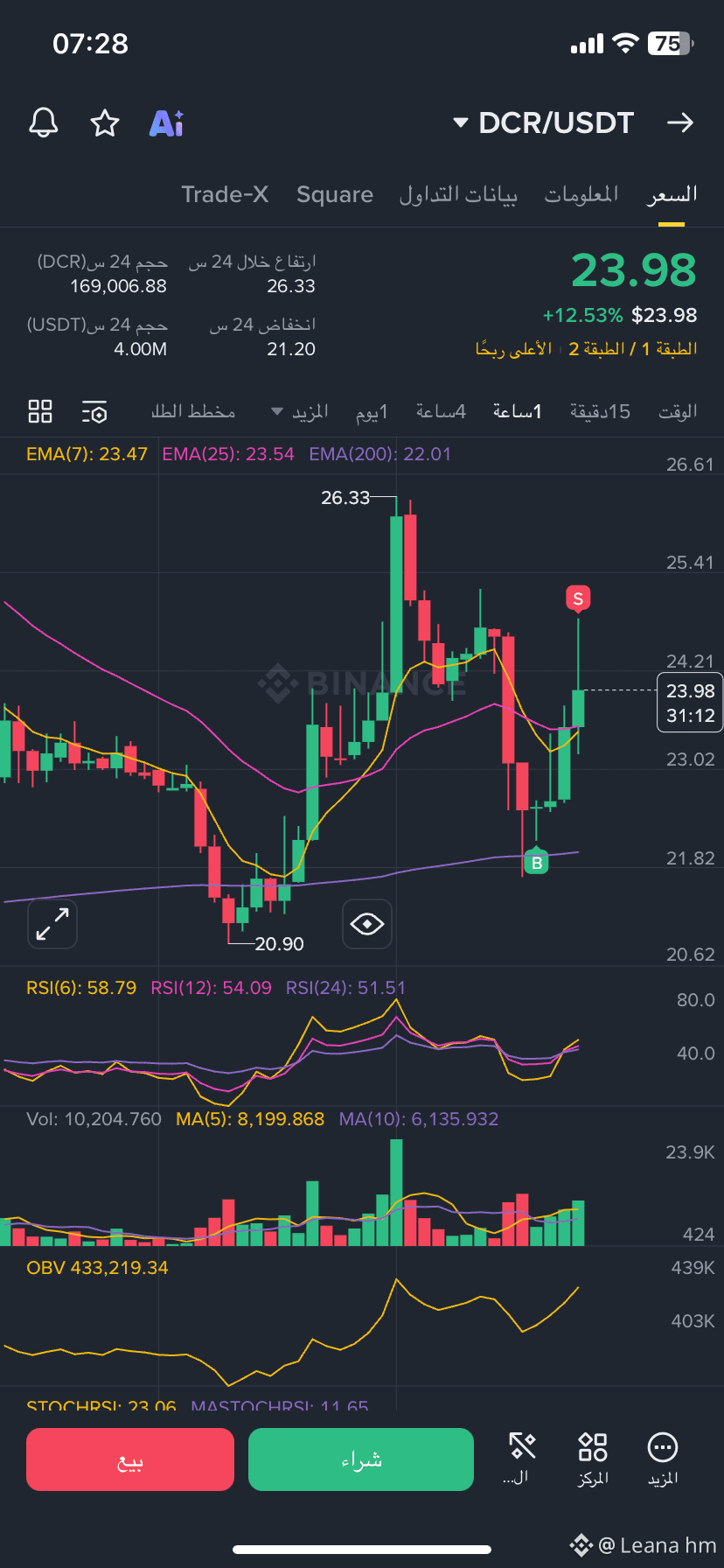Tap the USDT volume 4.00M
This screenshot has height=1568, width=724.
point(140,349)
